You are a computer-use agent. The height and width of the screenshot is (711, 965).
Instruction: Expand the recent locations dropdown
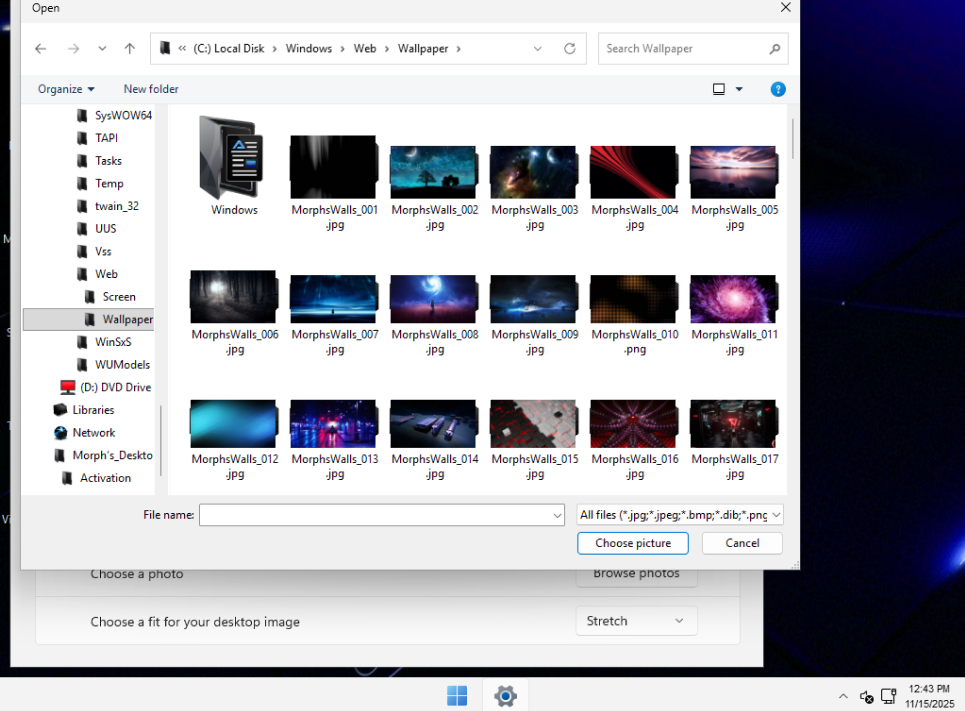(x=102, y=49)
